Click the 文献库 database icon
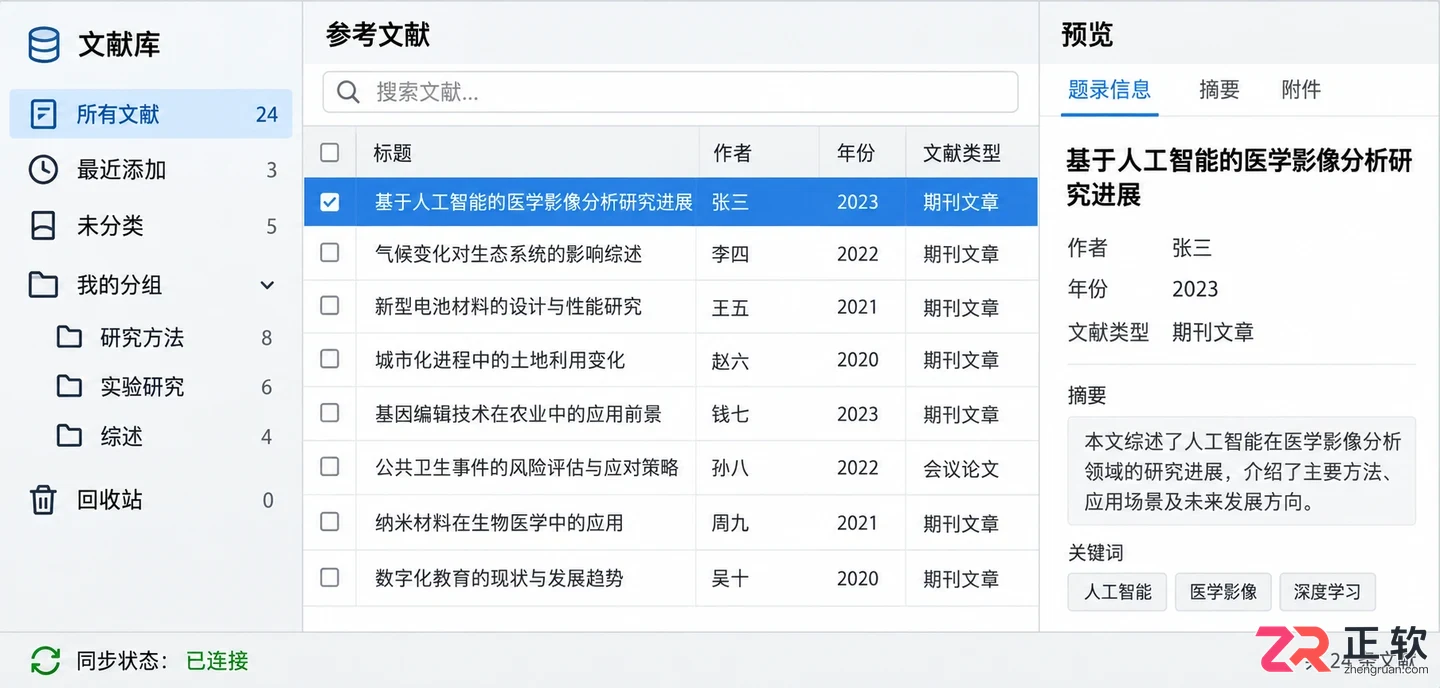Viewport: 1440px width, 688px height. pyautogui.click(x=44, y=45)
